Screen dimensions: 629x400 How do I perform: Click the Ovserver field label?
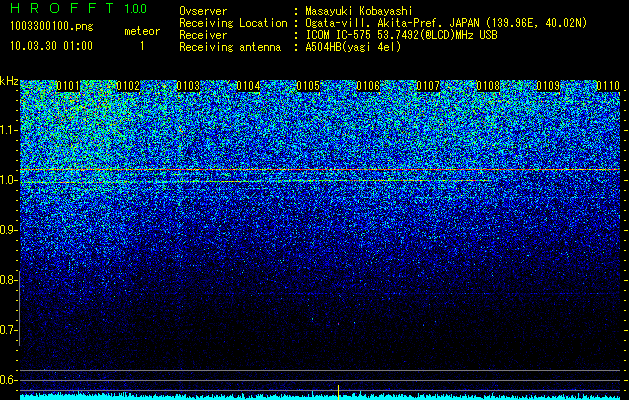pyautogui.click(x=203, y=11)
